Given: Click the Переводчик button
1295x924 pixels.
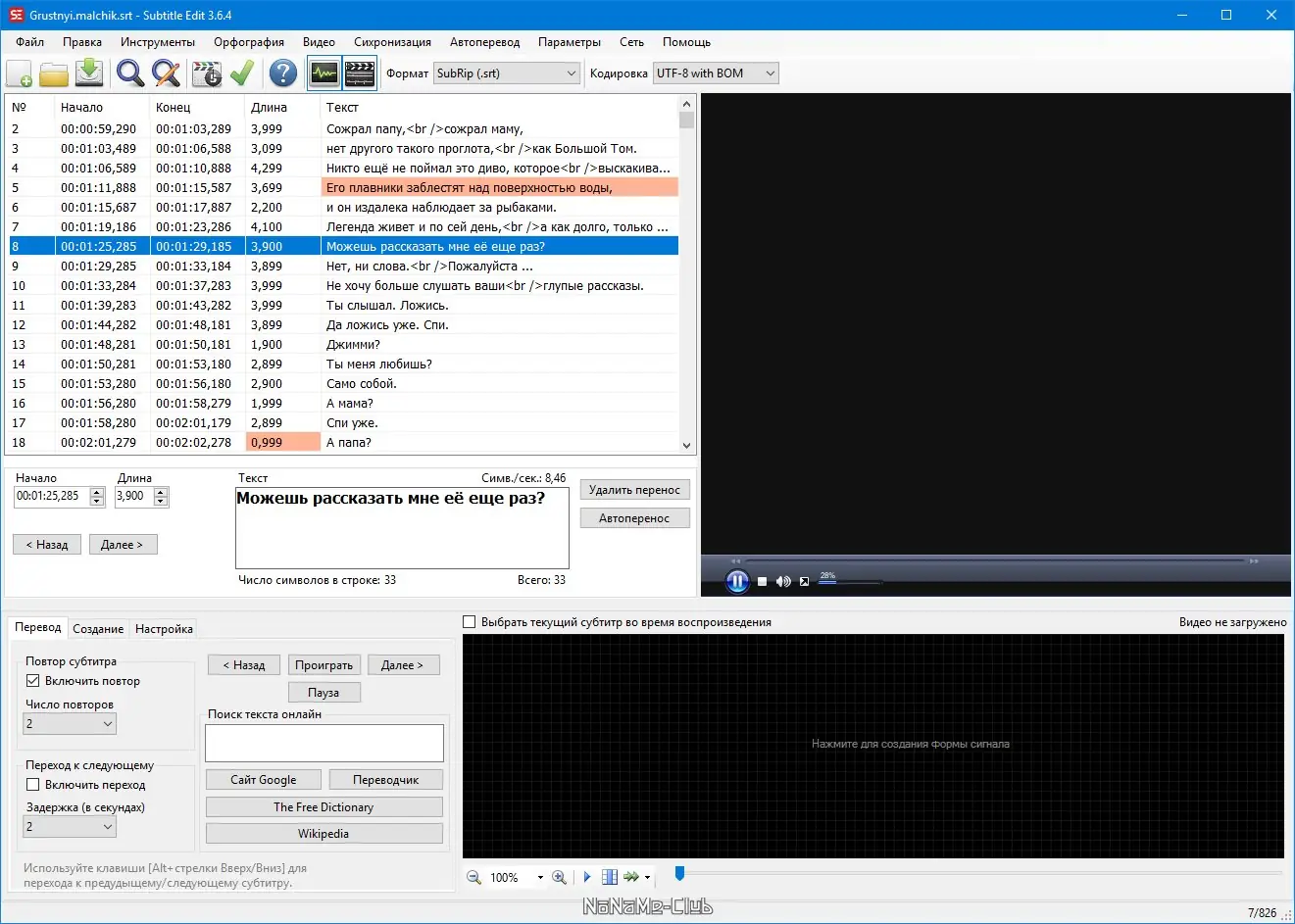Looking at the screenshot, I should pyautogui.click(x=386, y=780).
